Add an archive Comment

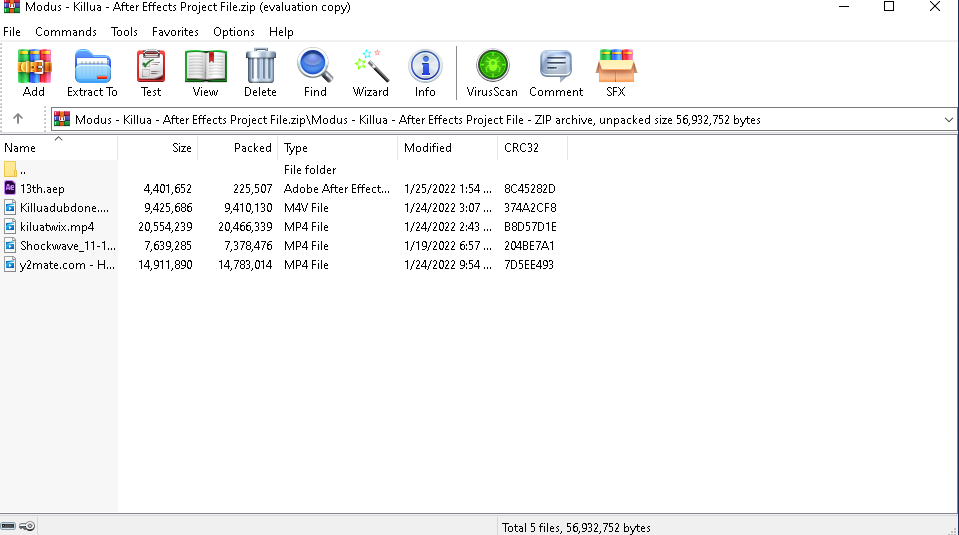pyautogui.click(x=556, y=66)
